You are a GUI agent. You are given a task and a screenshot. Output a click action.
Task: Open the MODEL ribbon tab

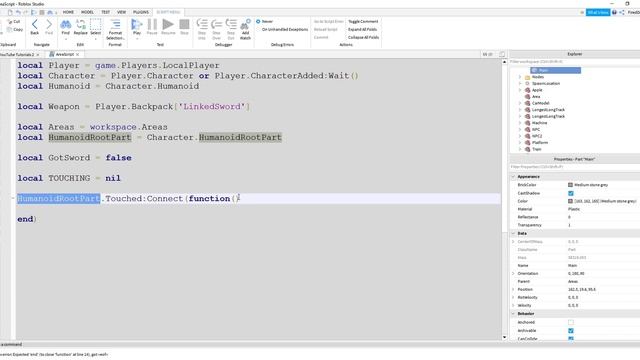click(87, 12)
